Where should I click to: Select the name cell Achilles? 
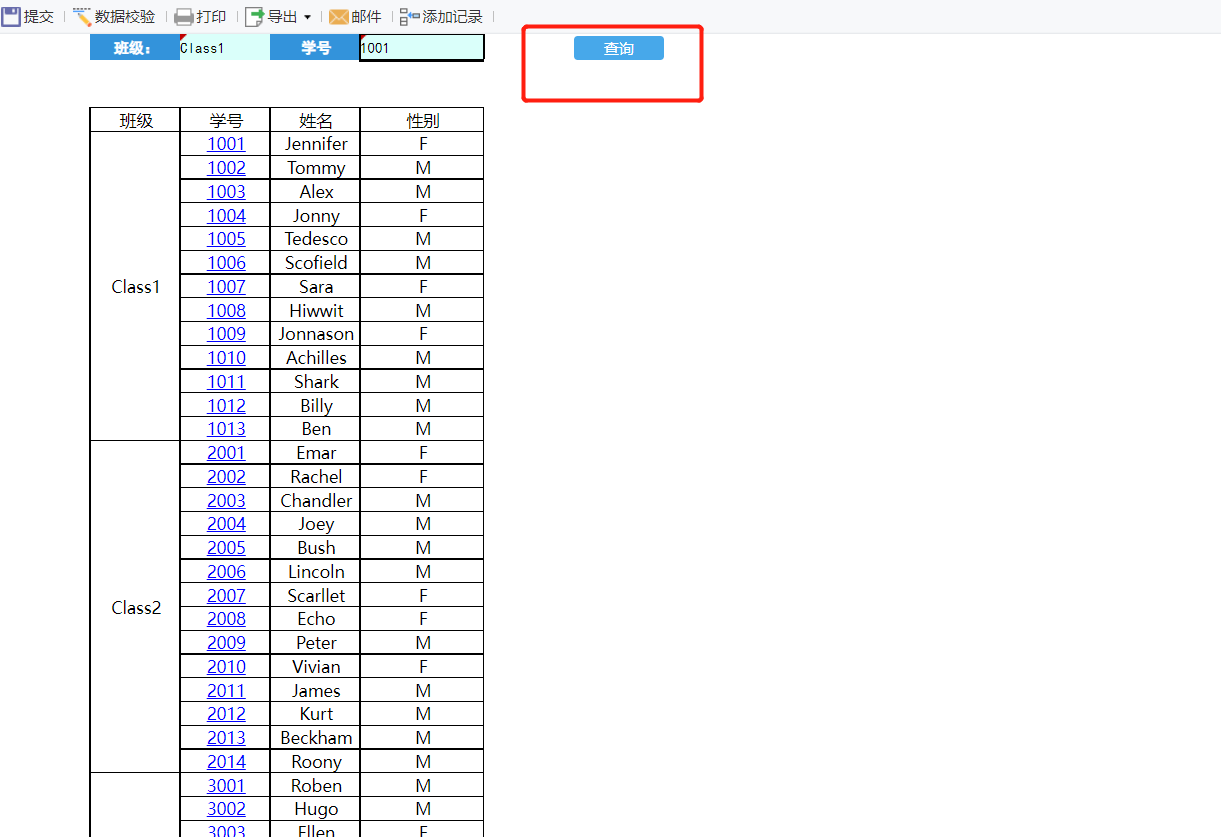(x=316, y=358)
